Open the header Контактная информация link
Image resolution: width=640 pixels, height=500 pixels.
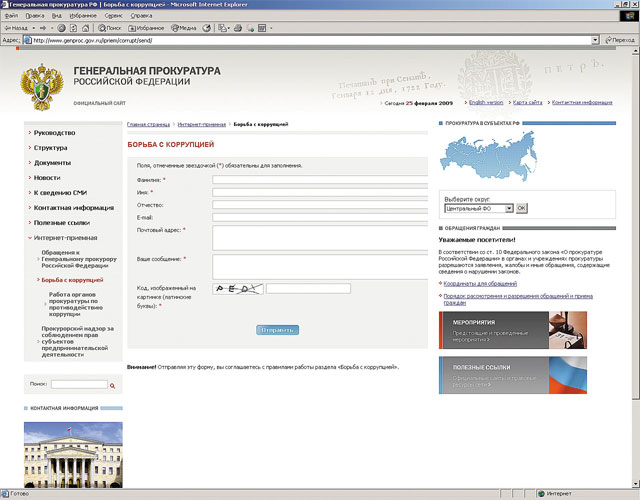pos(582,102)
